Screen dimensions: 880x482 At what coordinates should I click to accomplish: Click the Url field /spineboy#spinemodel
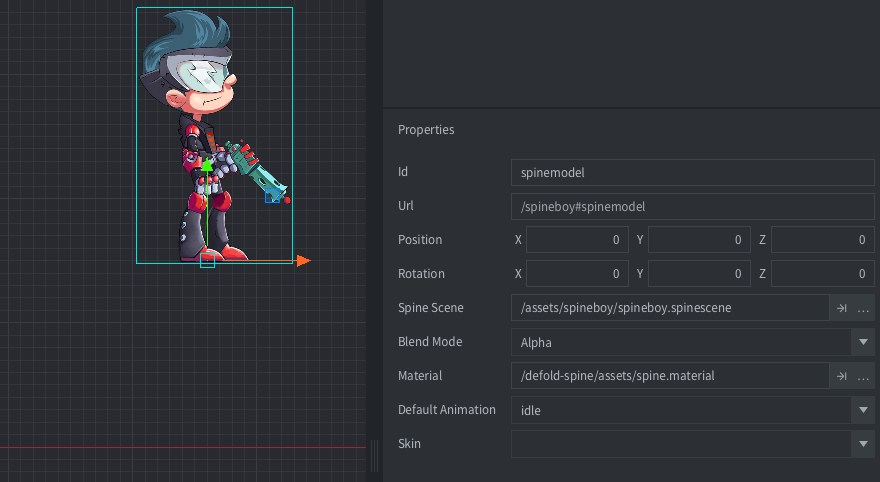click(693, 206)
